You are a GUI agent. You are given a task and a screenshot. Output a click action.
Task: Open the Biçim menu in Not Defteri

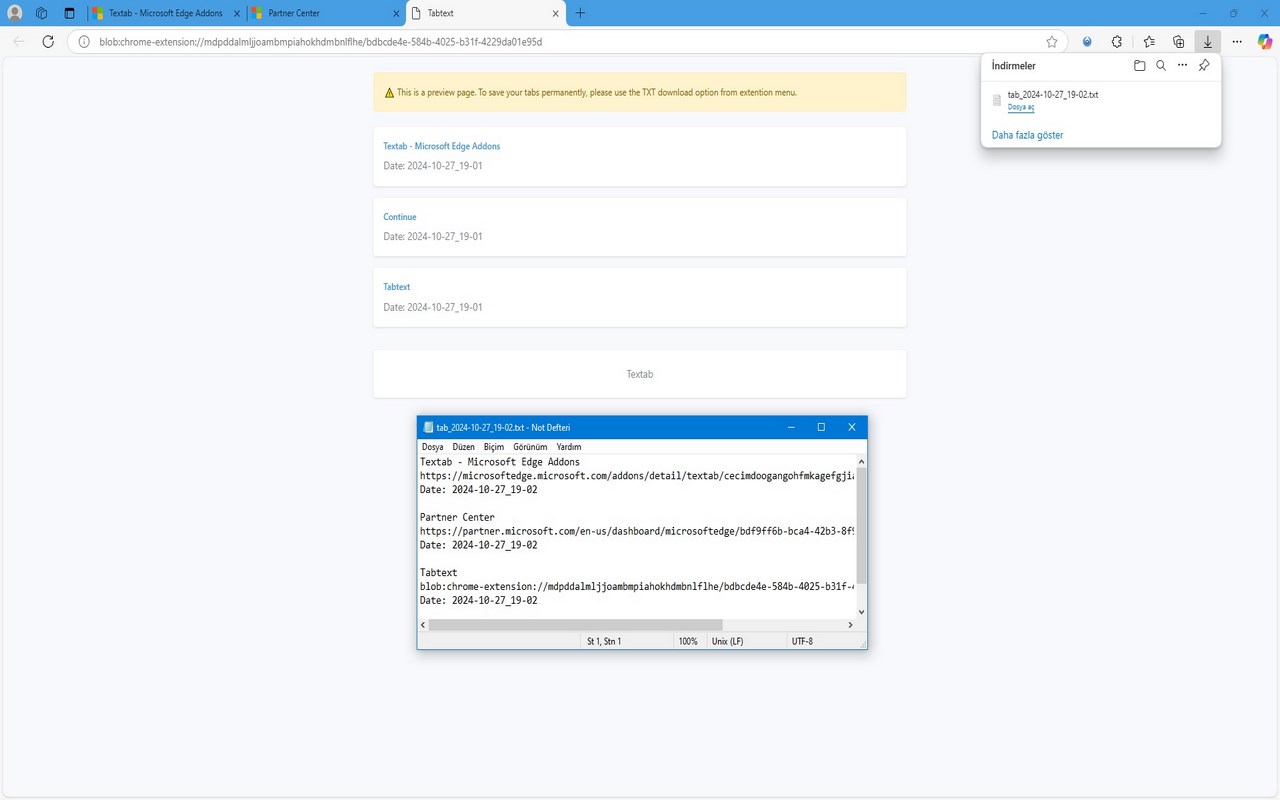[x=494, y=447]
